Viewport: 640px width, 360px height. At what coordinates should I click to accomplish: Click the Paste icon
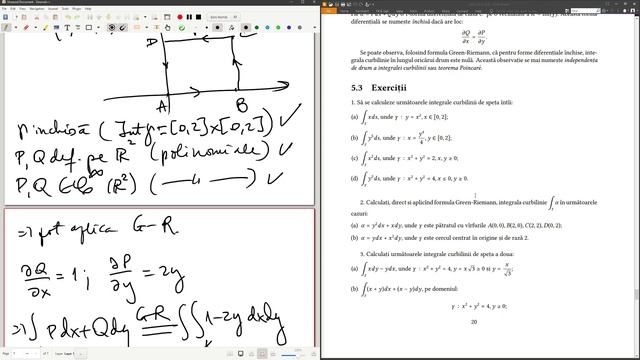pos(55,17)
